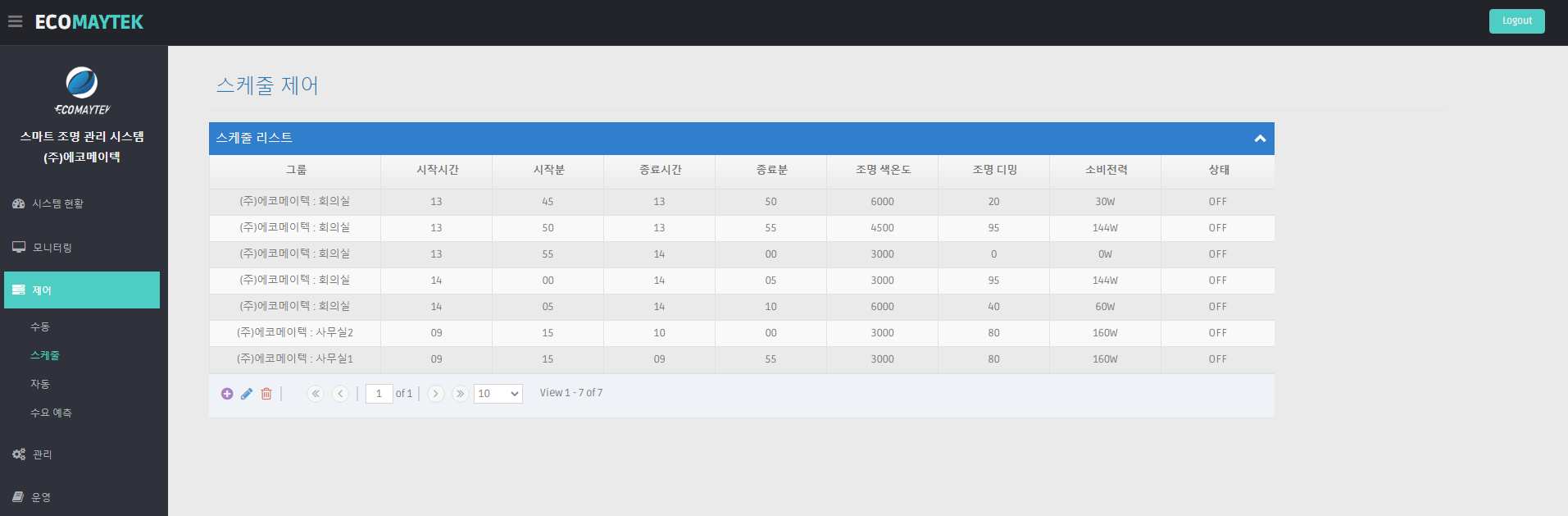Sort by the 종료분 column header

(x=771, y=170)
